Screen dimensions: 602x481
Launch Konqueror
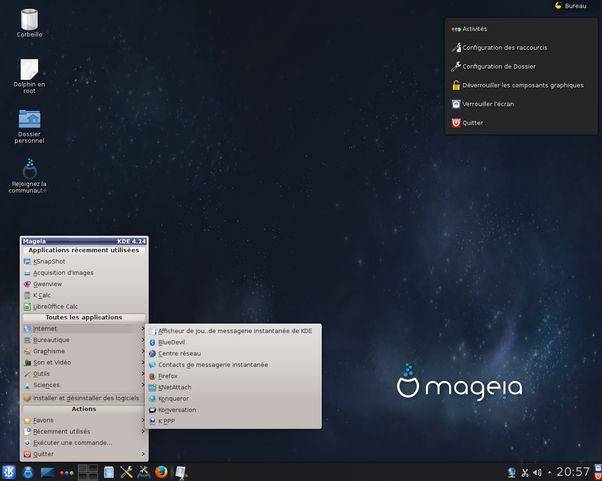(x=233, y=398)
